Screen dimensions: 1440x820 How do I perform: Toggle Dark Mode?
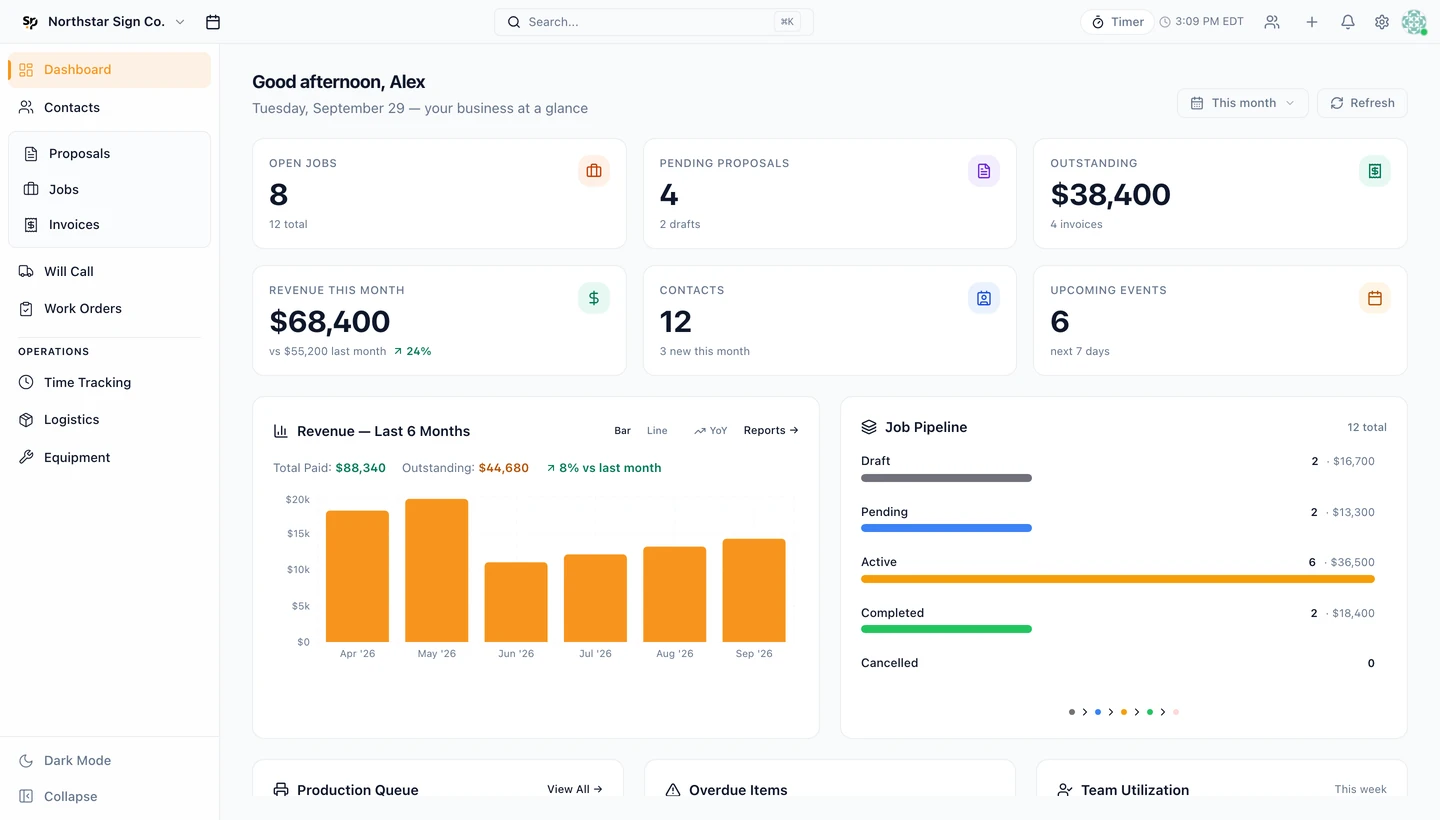(110, 761)
